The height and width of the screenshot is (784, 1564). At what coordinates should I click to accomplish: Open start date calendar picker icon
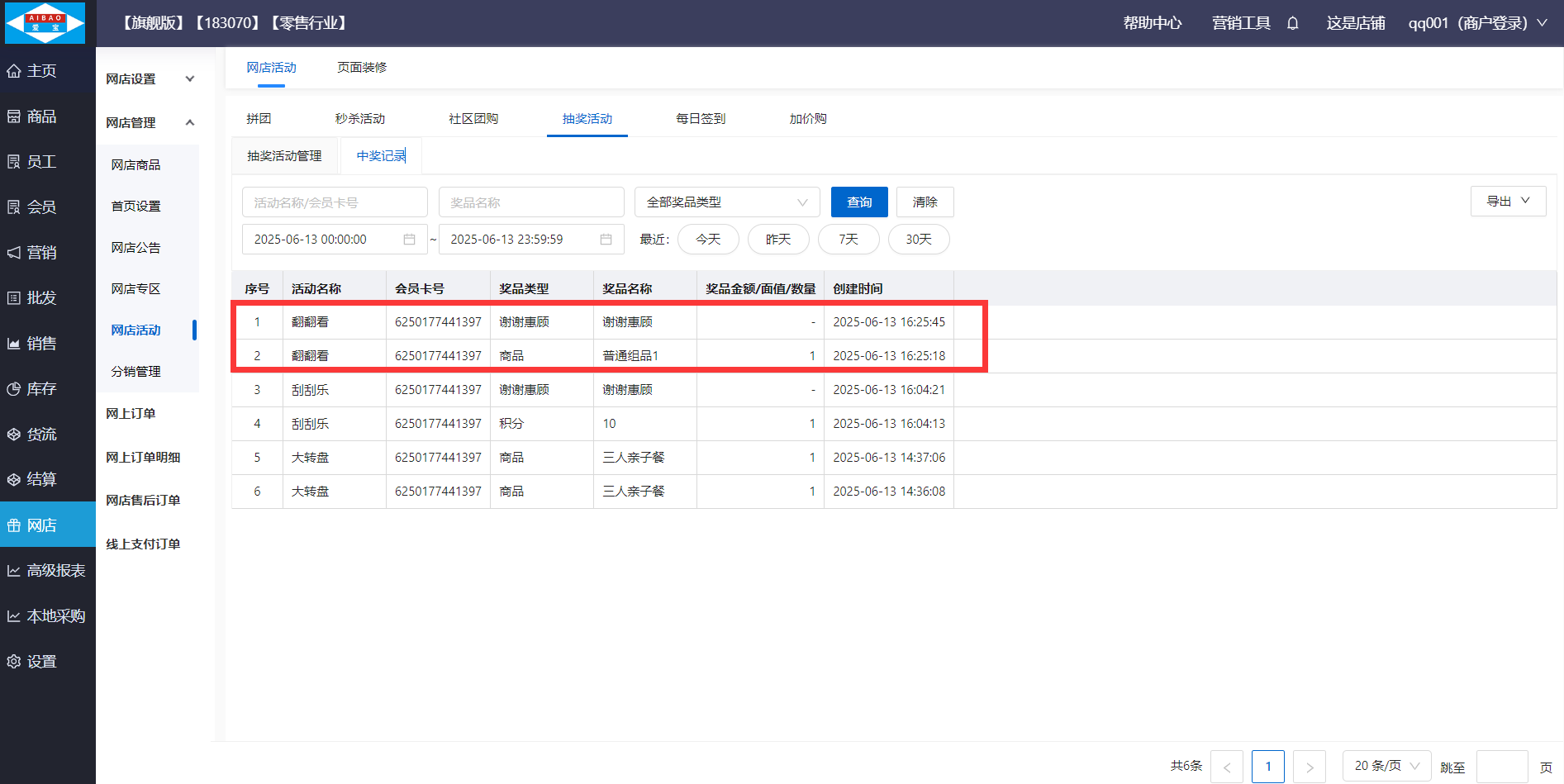409,240
